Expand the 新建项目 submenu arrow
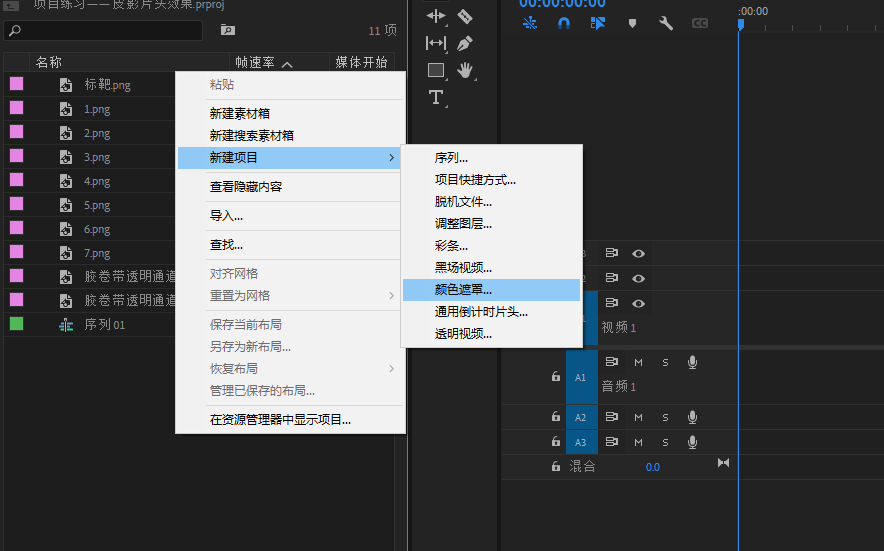Viewport: 884px width, 551px height. (x=390, y=158)
